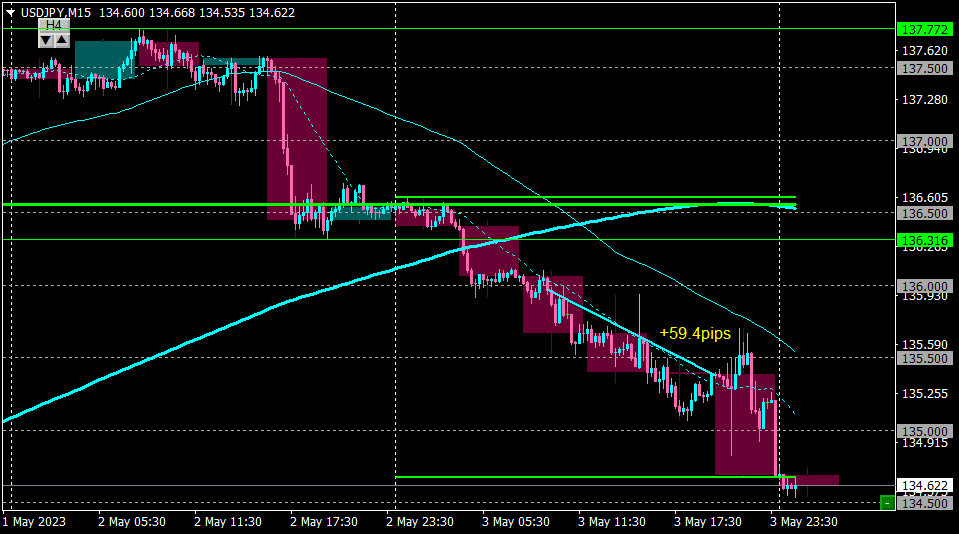Viewport: 959px width, 534px height.
Task: Click the H4 timeframe button
Action: click(54, 25)
